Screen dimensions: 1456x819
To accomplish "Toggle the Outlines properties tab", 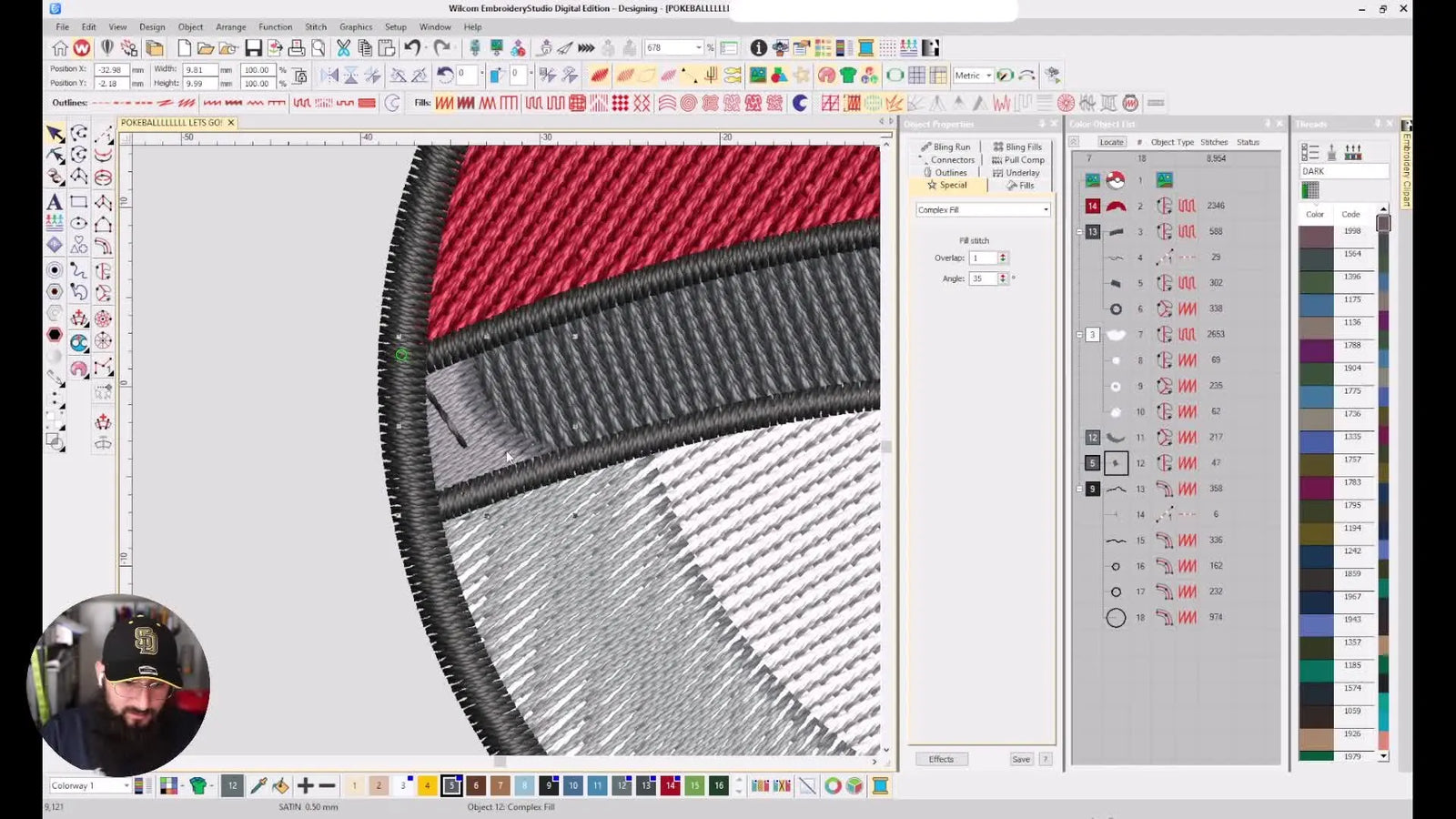I will (945, 172).
